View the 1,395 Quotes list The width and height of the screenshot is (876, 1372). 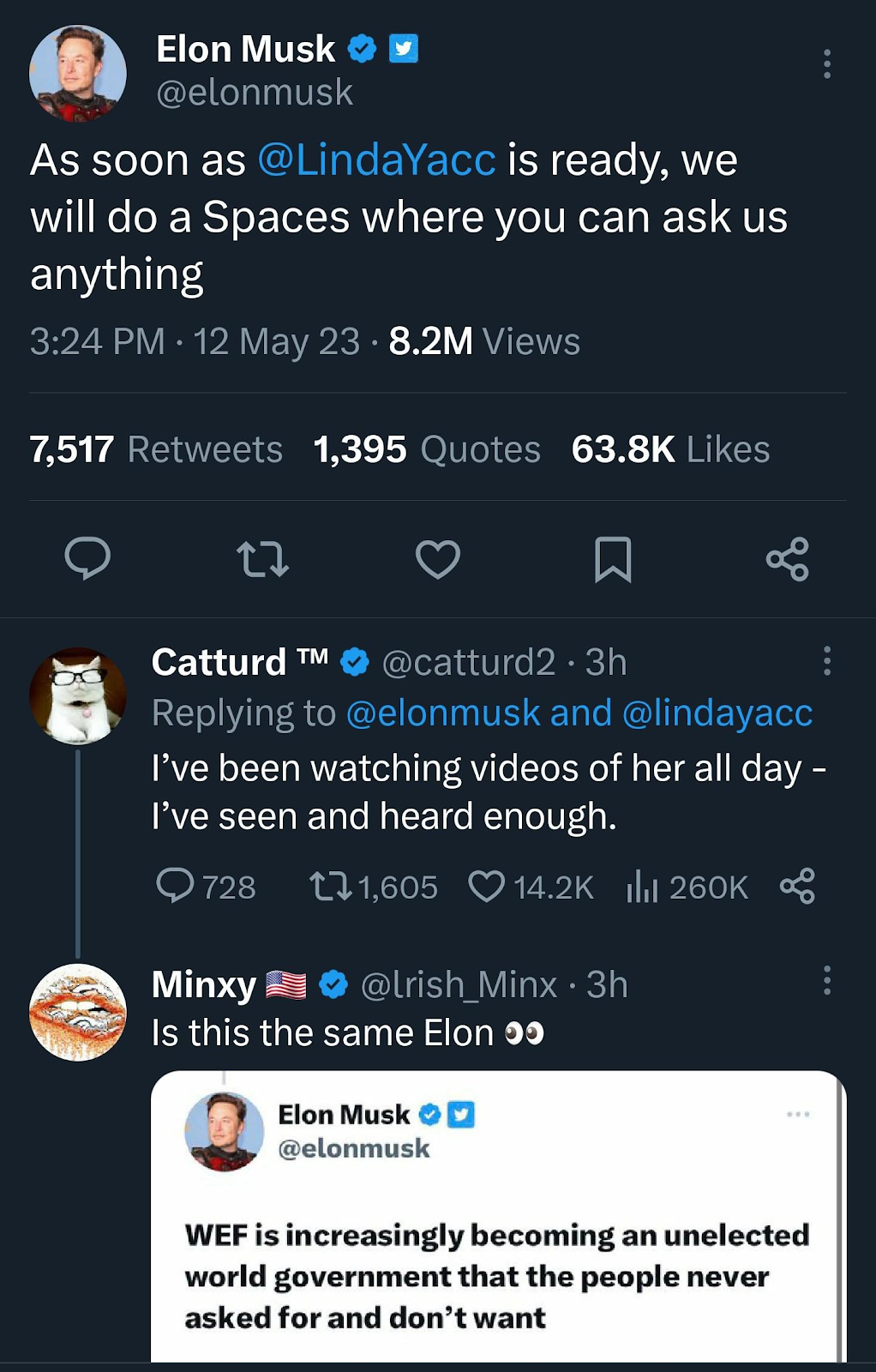pyautogui.click(x=427, y=449)
